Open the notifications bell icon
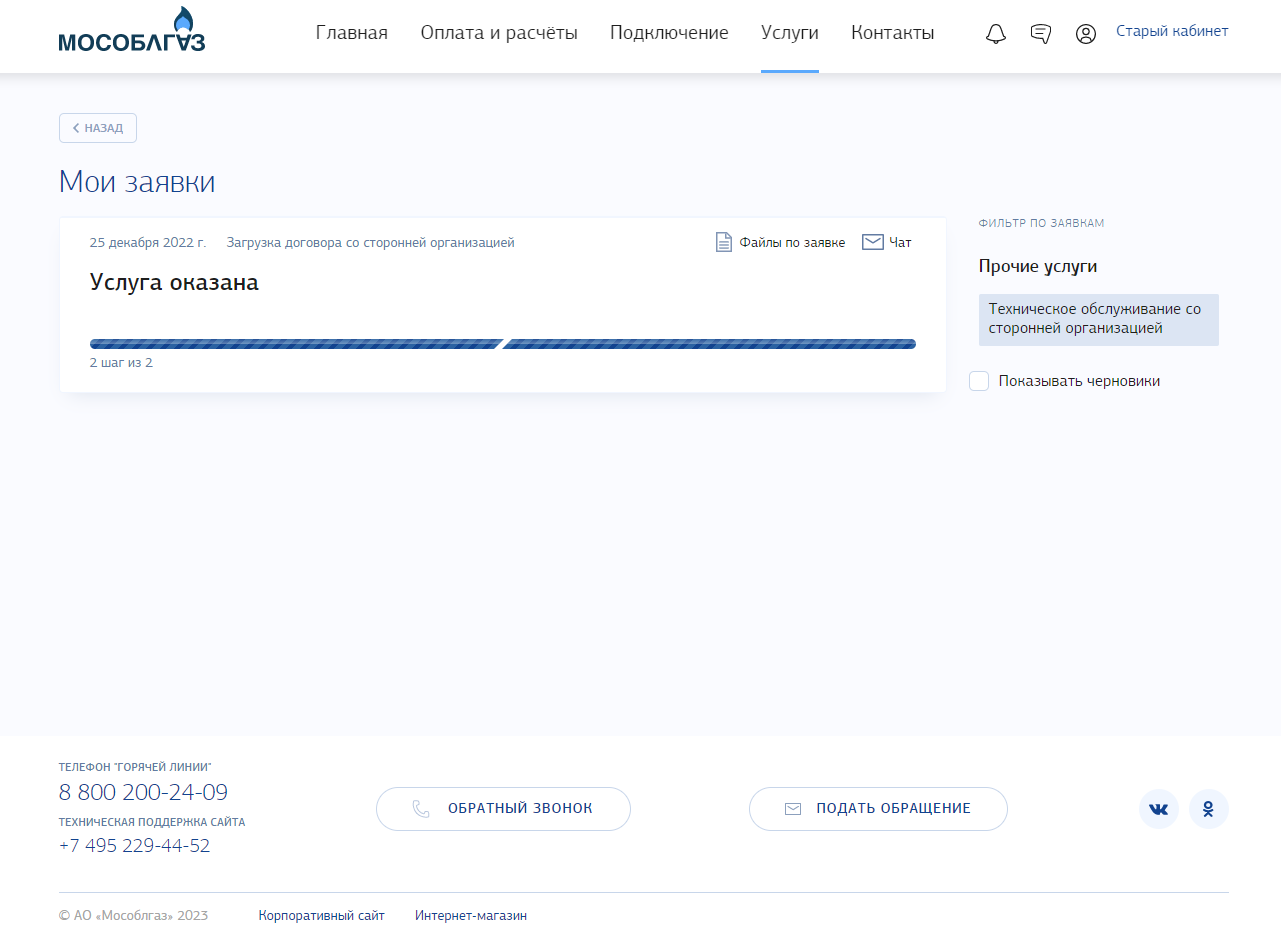The width and height of the screenshot is (1281, 940). (x=995, y=34)
